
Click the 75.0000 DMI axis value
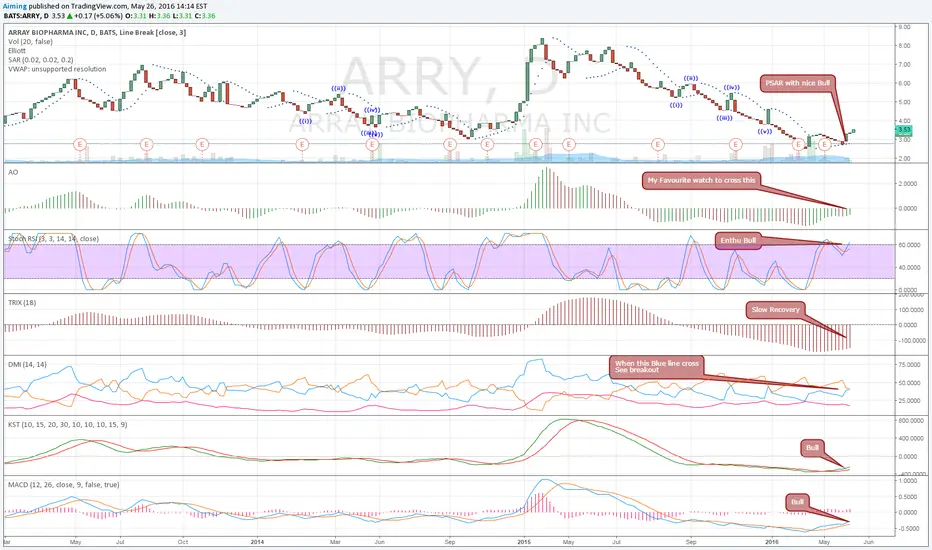click(x=909, y=364)
